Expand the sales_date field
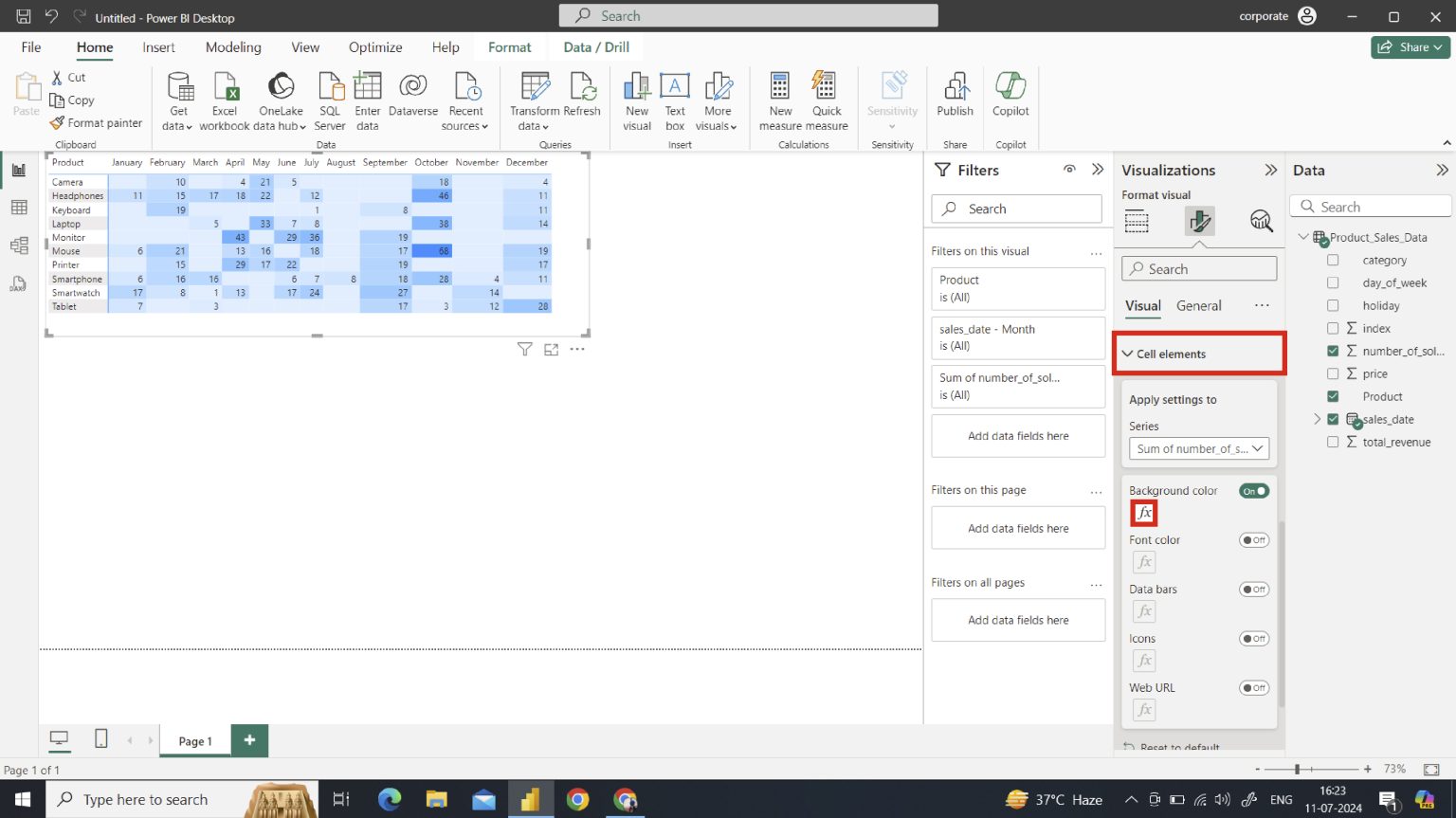1456x818 pixels. tap(1318, 418)
